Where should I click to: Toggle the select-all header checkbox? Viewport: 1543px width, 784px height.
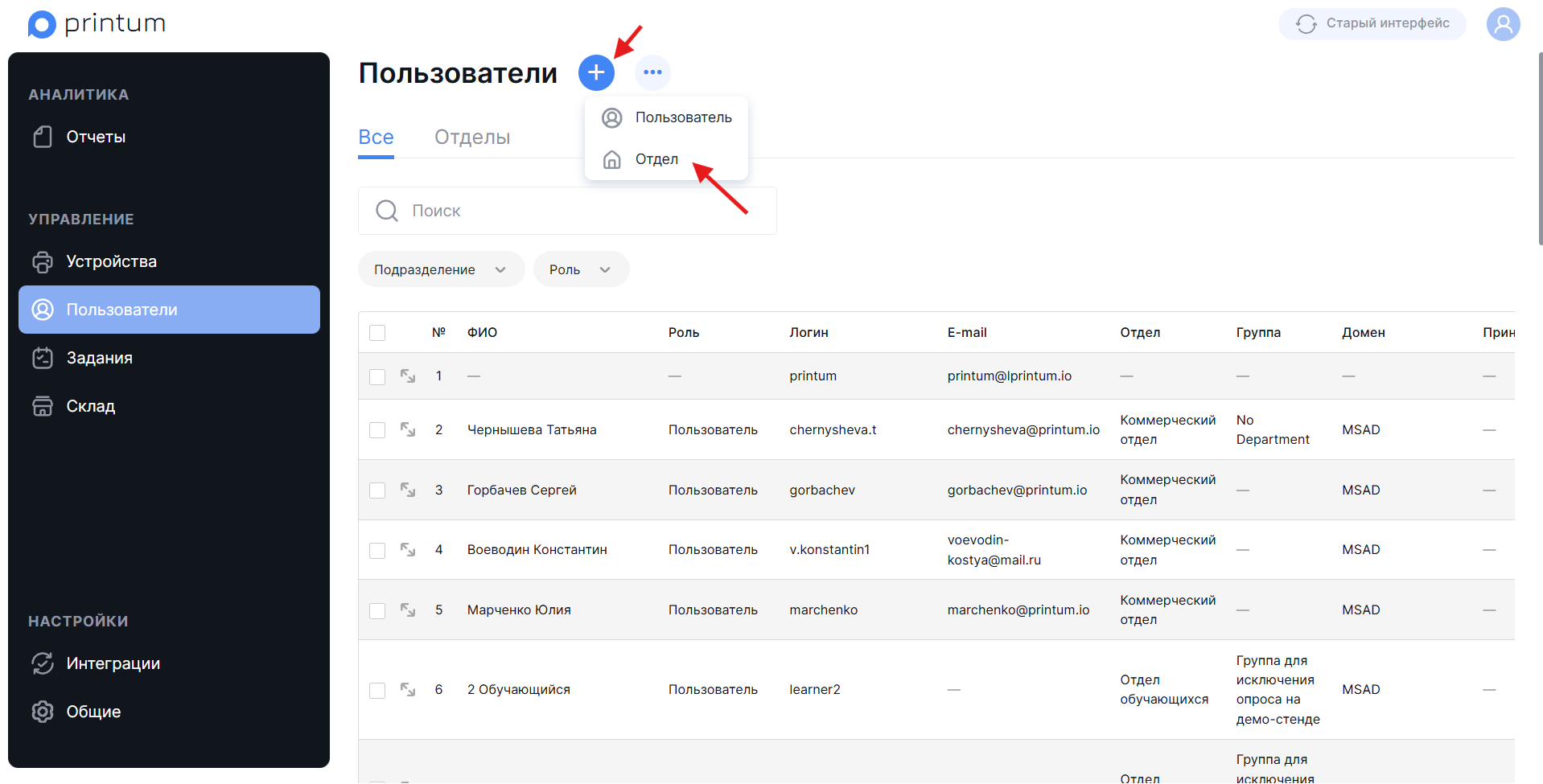coord(377,333)
